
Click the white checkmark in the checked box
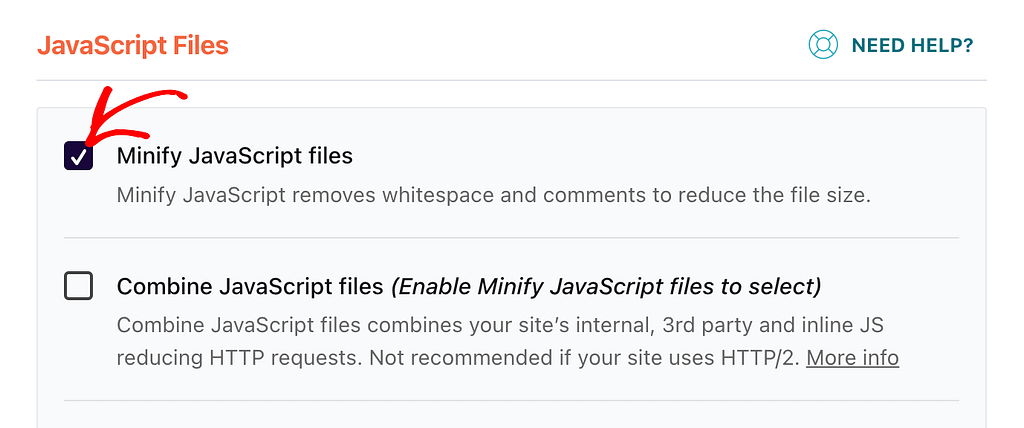[x=78, y=157]
